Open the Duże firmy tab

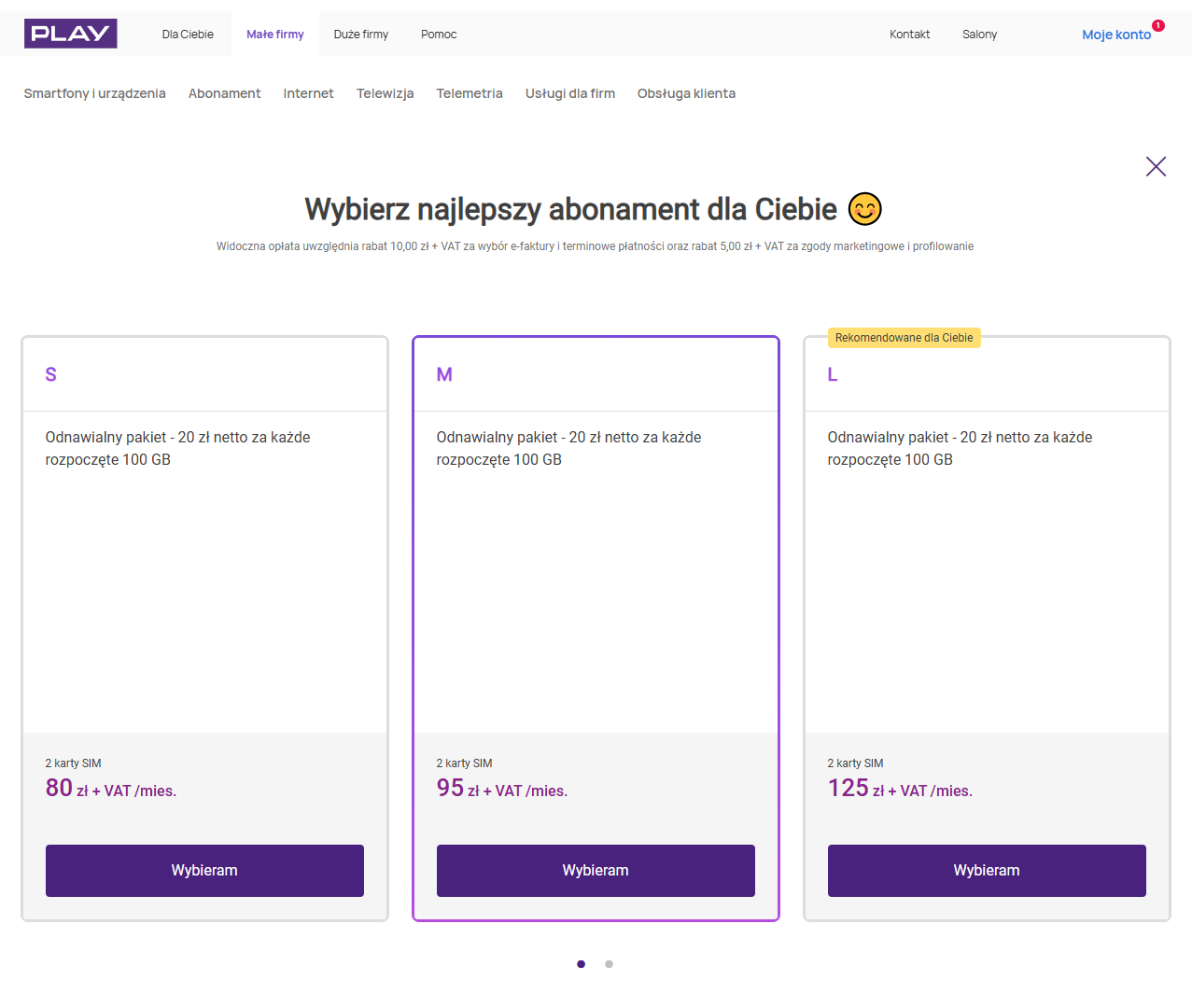(361, 35)
